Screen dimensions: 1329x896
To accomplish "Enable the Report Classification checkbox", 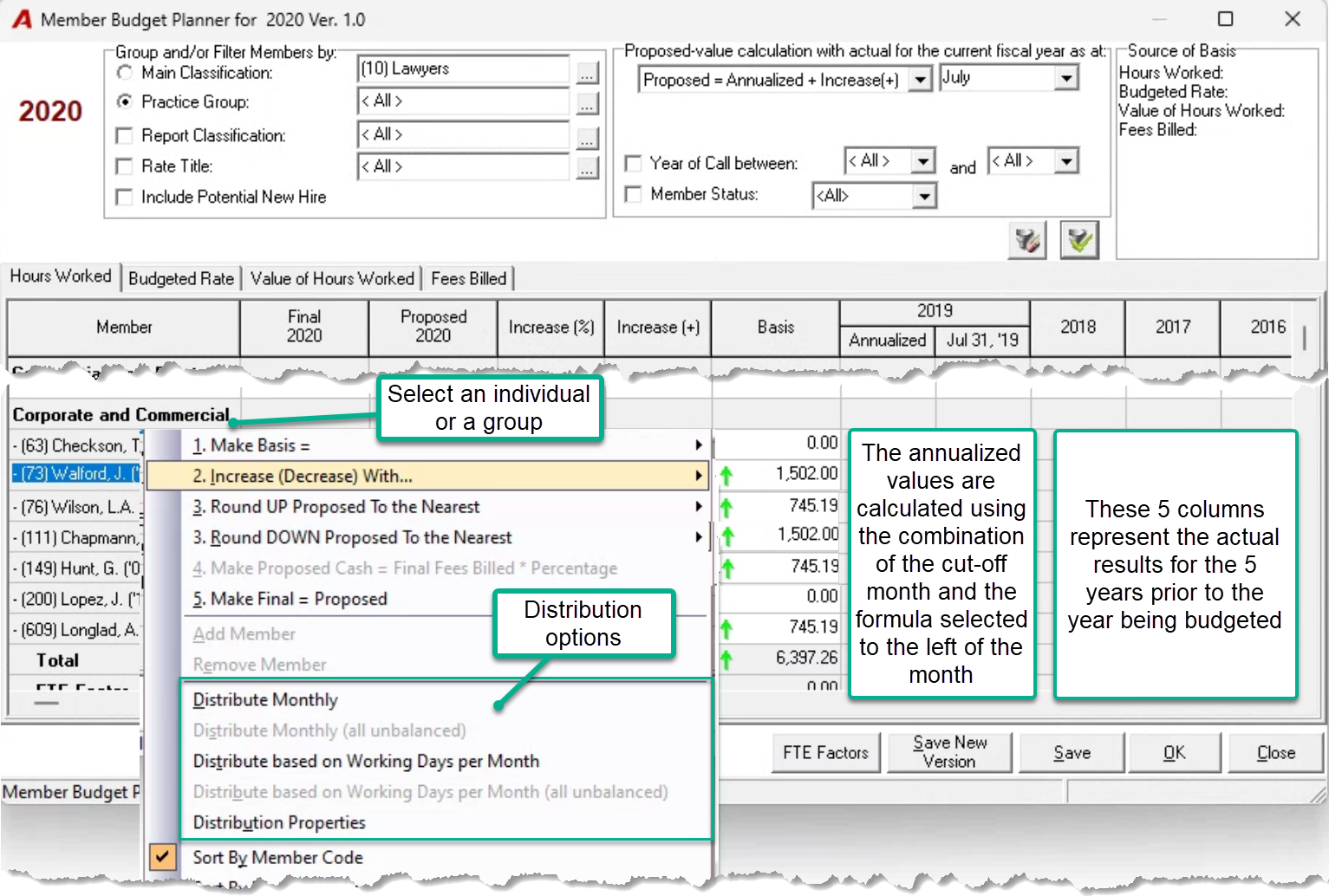I will [125, 135].
